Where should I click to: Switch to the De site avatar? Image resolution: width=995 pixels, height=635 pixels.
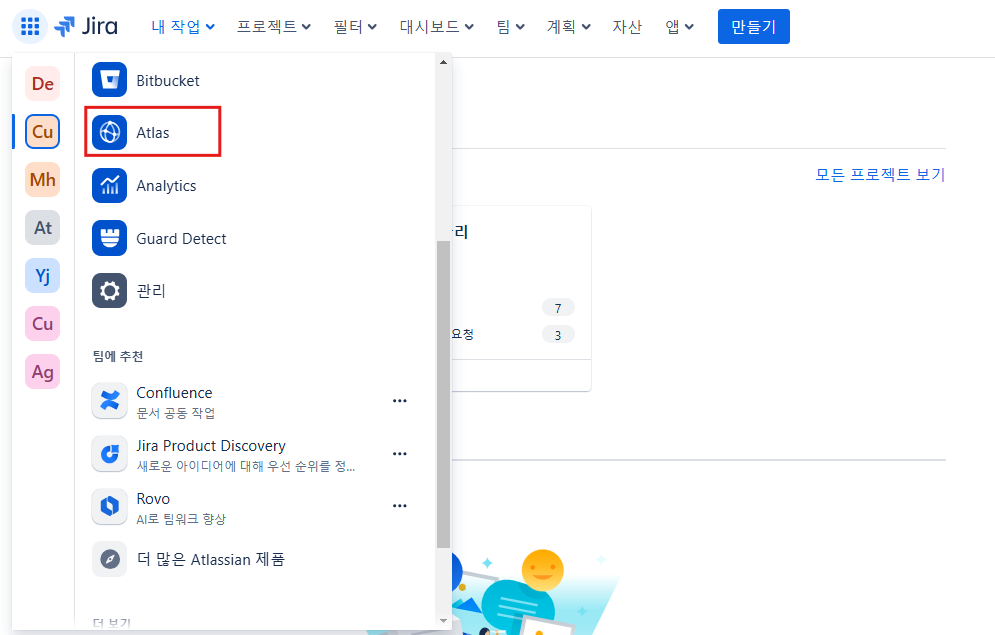point(43,84)
